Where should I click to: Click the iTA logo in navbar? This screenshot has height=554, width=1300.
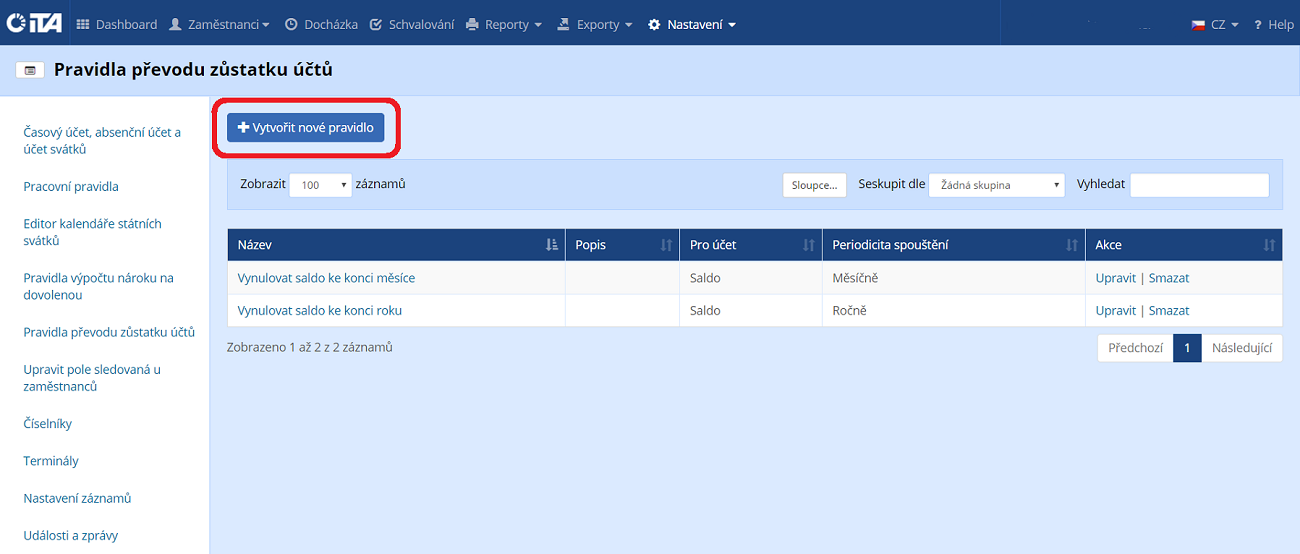(34, 24)
